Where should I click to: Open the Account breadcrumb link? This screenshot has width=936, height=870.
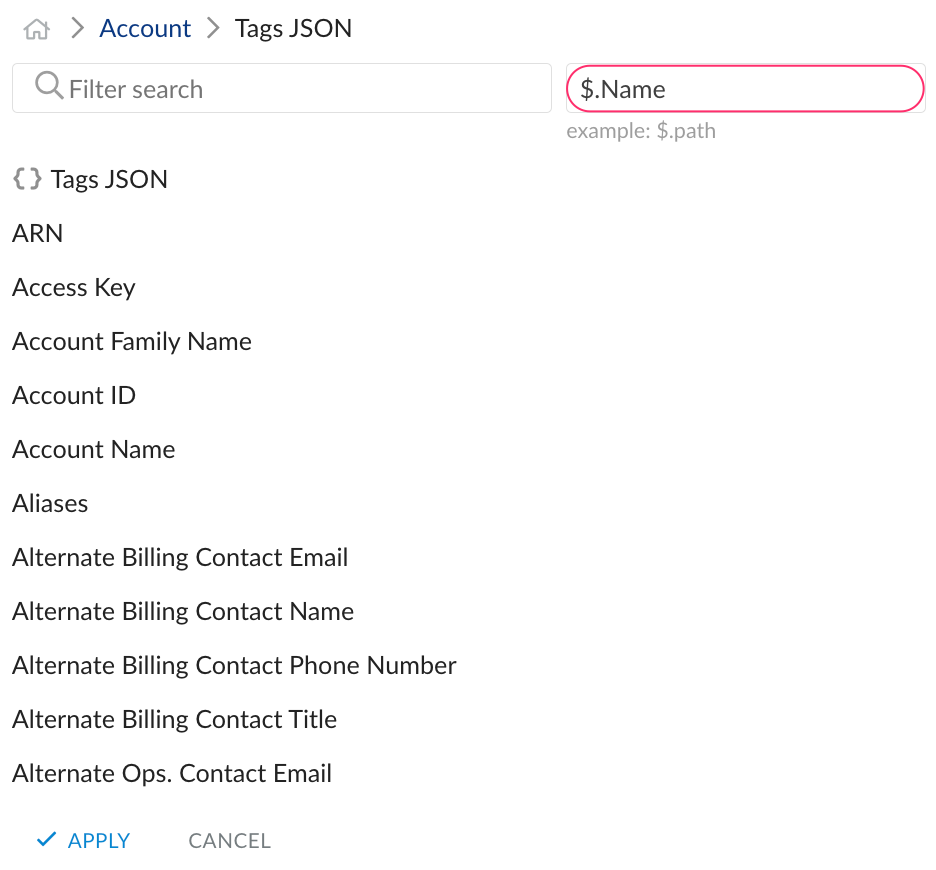tap(145, 28)
